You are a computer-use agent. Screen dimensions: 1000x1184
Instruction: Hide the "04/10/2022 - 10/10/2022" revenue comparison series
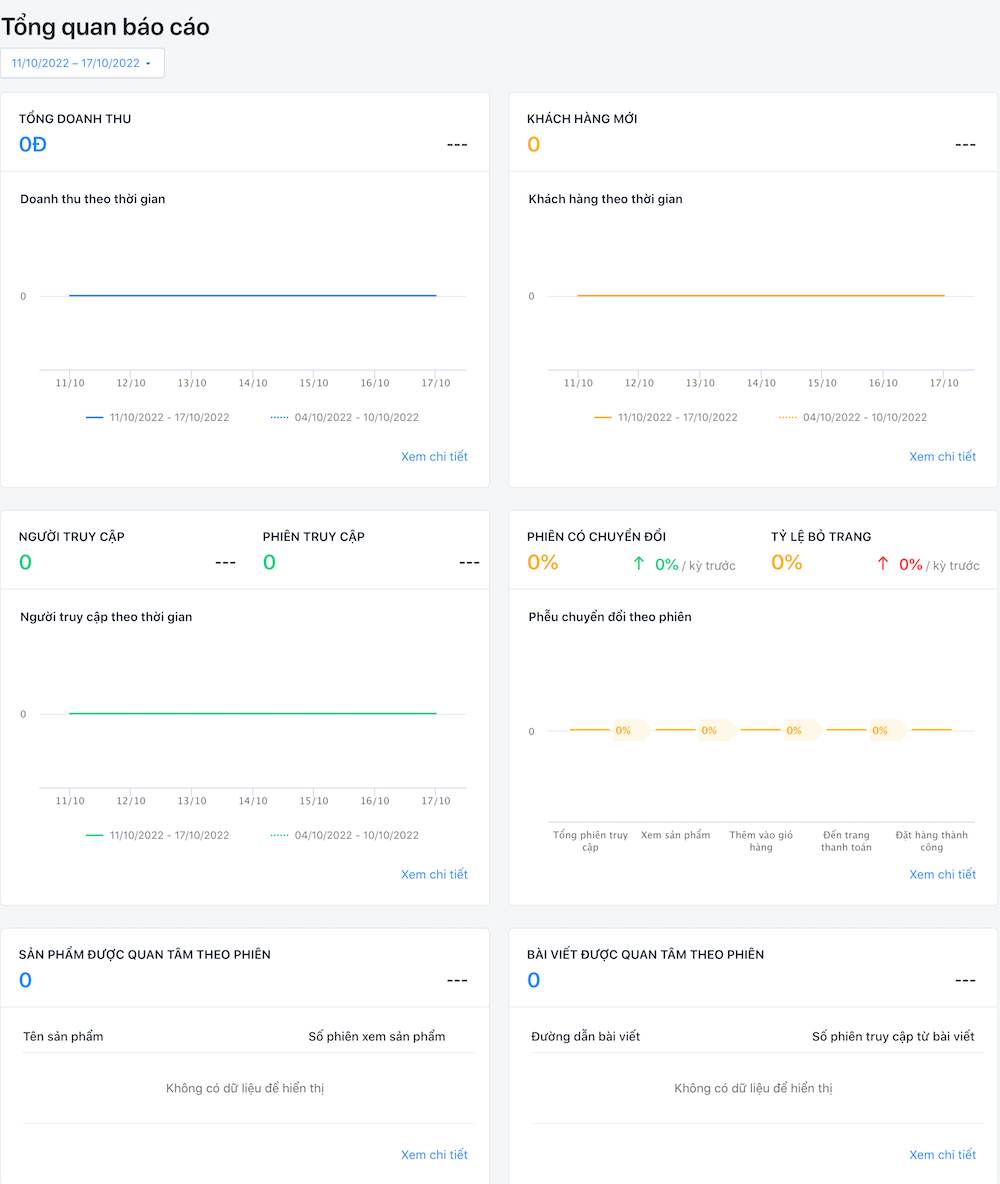click(x=353, y=417)
